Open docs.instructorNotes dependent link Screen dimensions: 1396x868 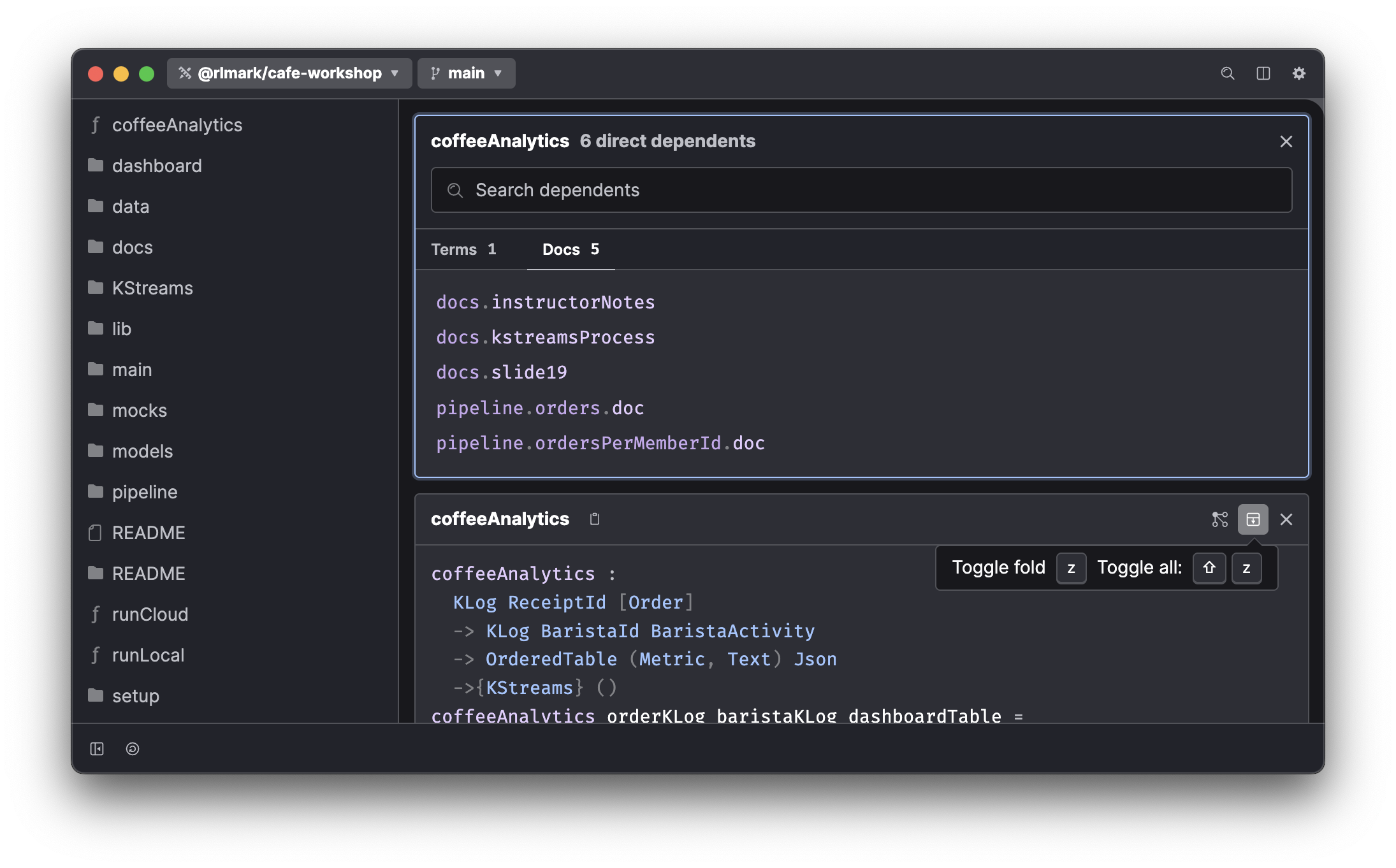coord(545,302)
